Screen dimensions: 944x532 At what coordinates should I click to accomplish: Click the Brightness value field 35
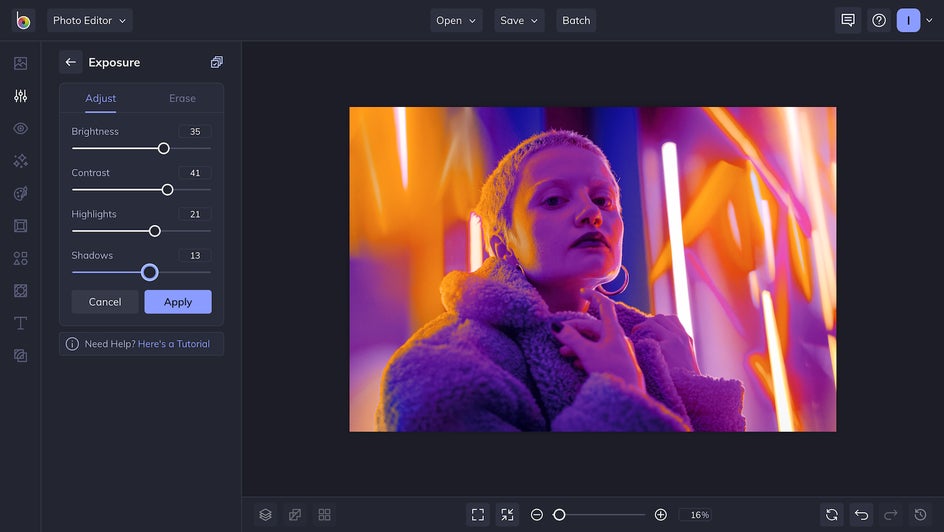tap(195, 131)
